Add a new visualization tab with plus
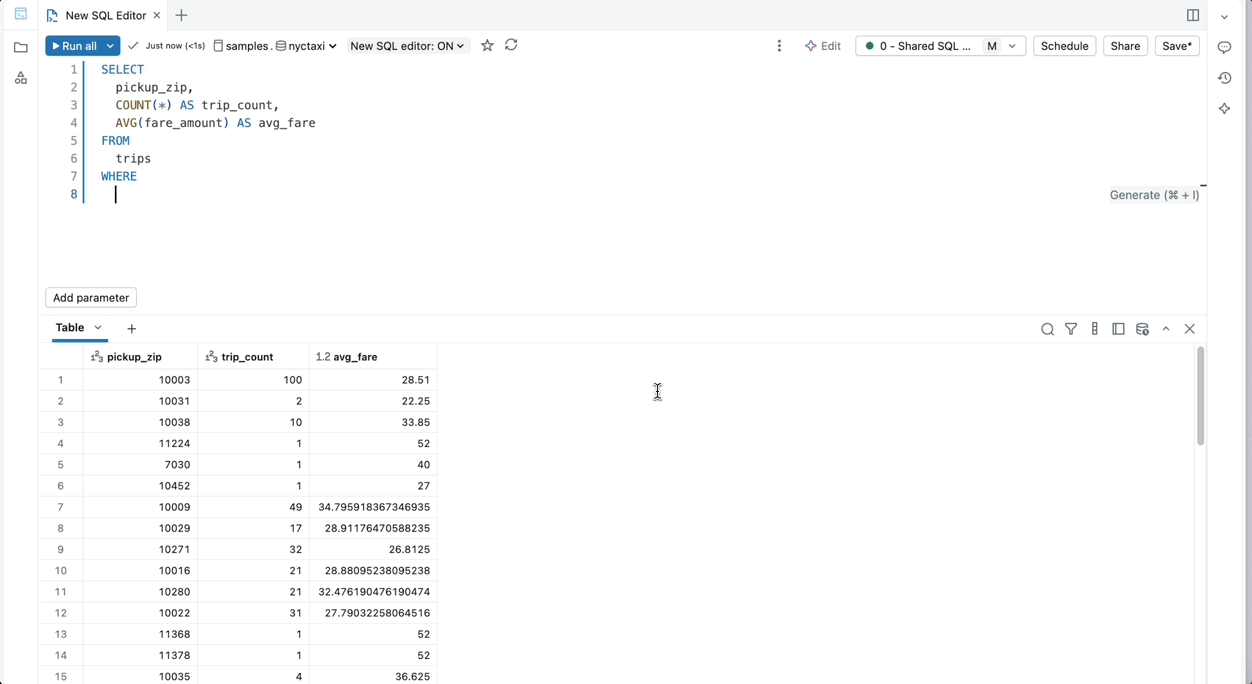 [132, 329]
